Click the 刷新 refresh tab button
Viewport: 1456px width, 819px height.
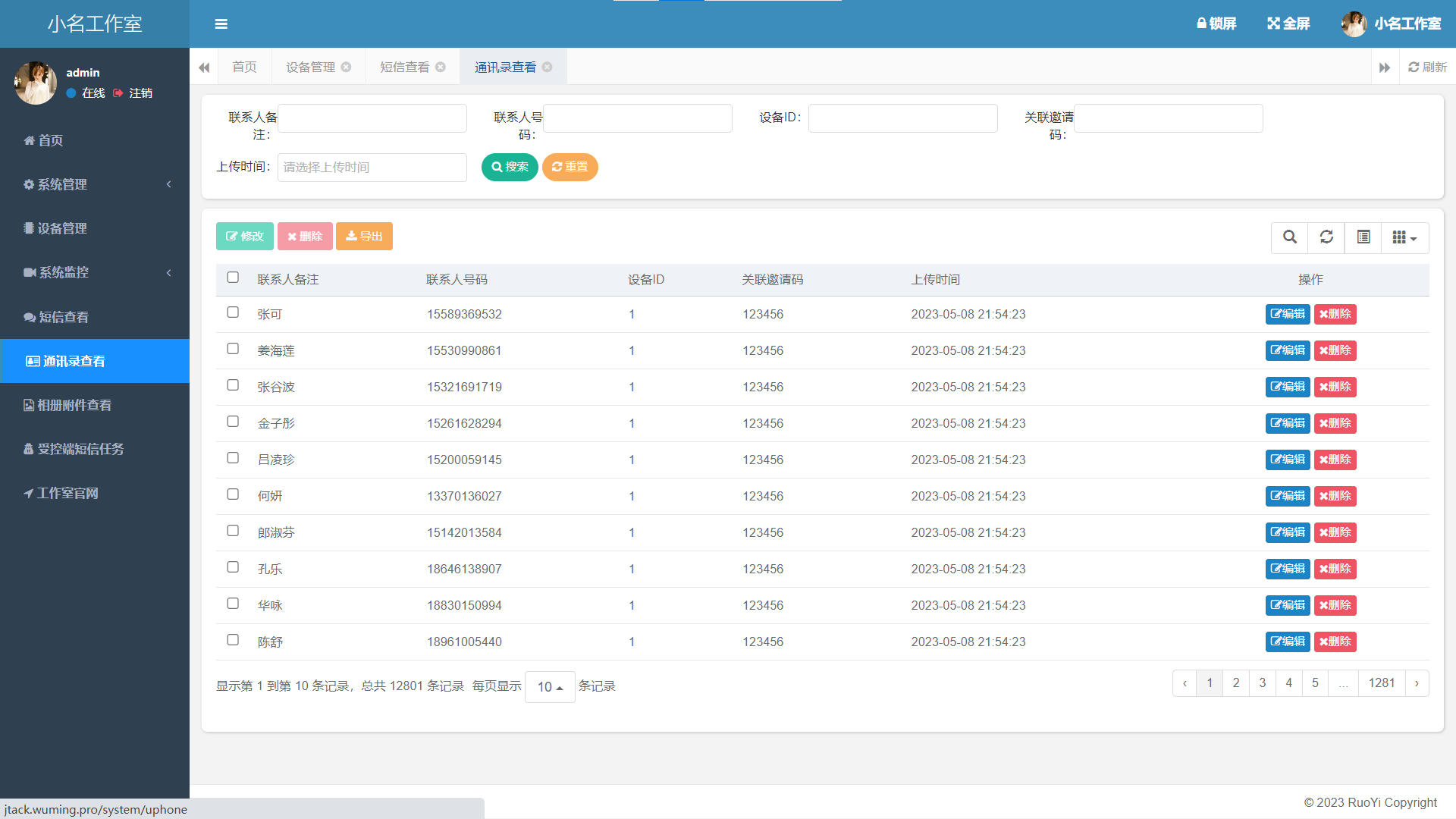tap(1427, 67)
